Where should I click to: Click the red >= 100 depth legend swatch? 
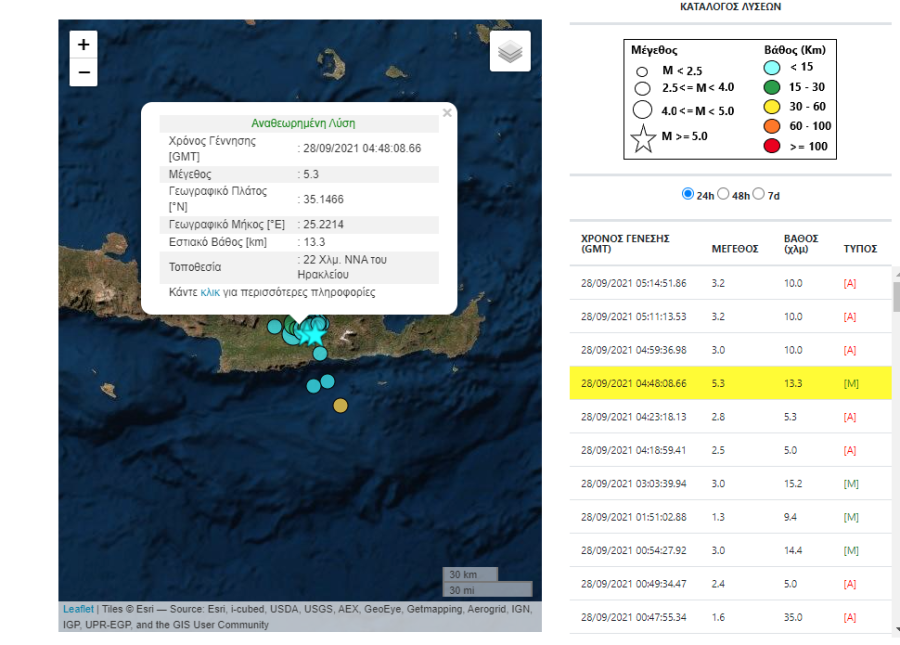coord(771,146)
